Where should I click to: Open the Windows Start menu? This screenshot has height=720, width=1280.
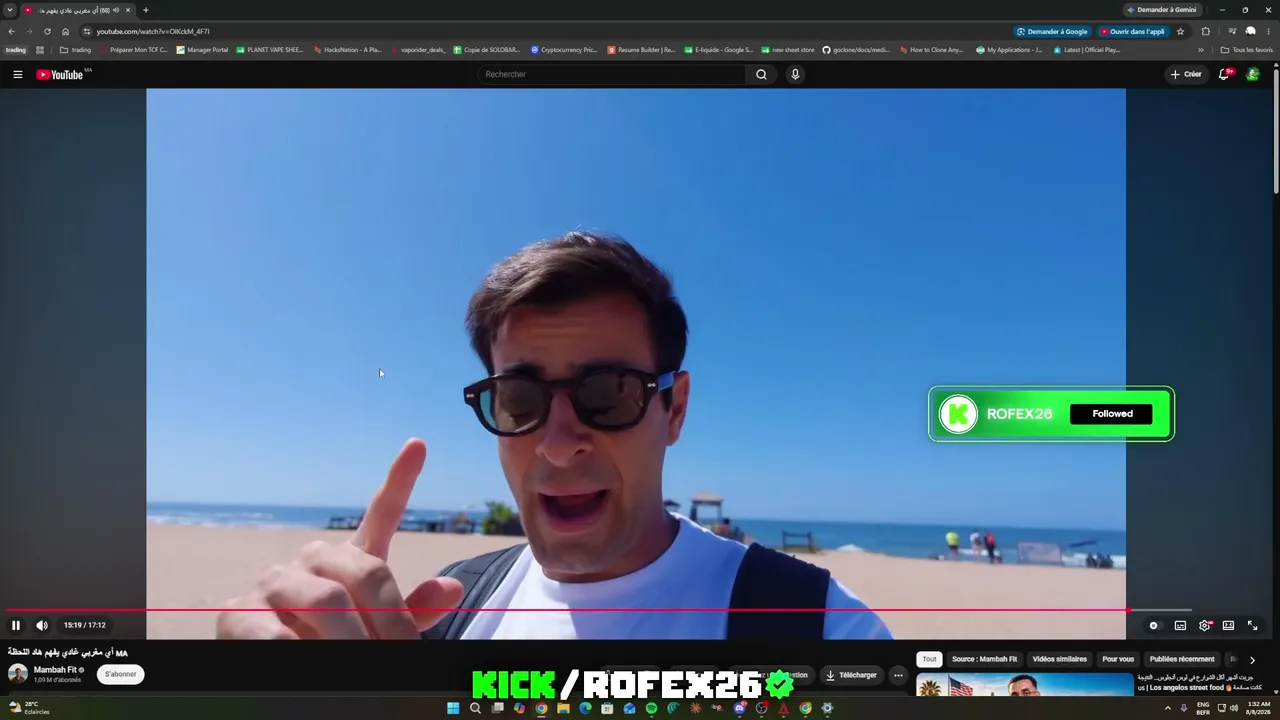(453, 708)
